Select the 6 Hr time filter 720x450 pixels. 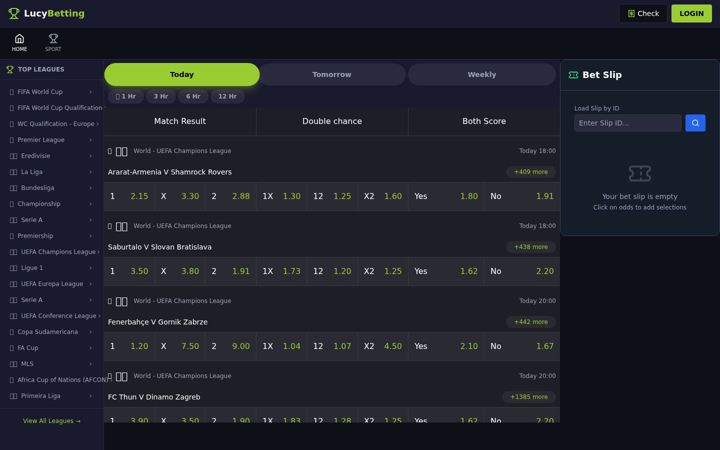[x=193, y=96]
